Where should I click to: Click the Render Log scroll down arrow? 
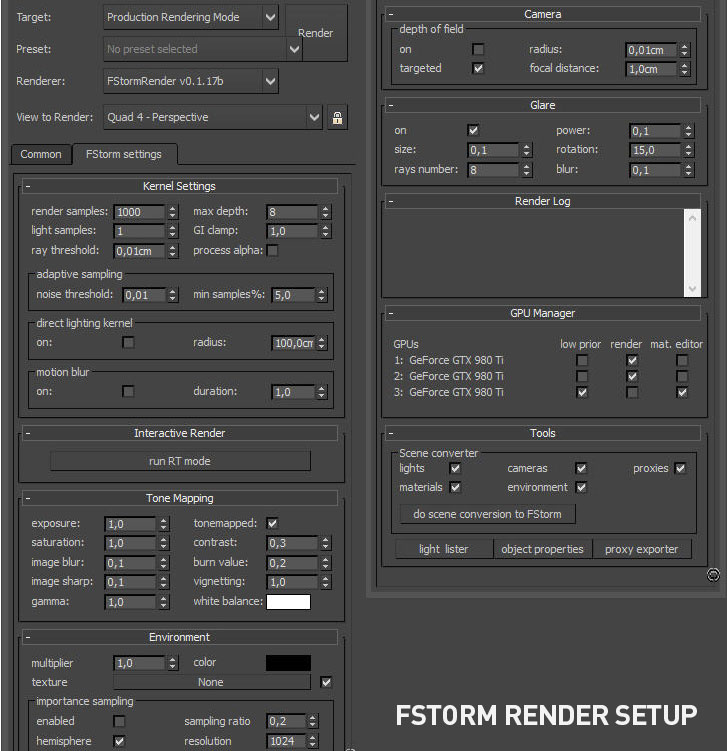click(693, 289)
